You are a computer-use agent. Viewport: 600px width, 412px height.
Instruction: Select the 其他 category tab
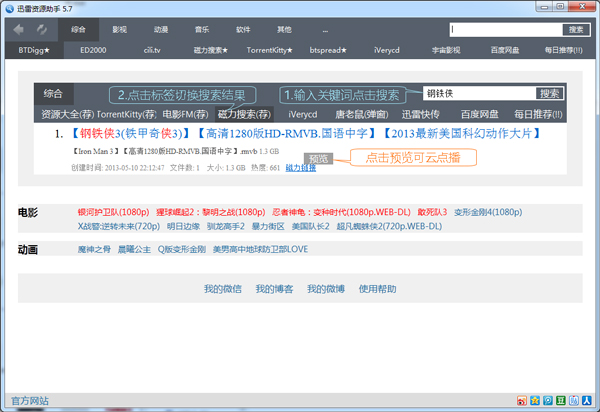(284, 29)
